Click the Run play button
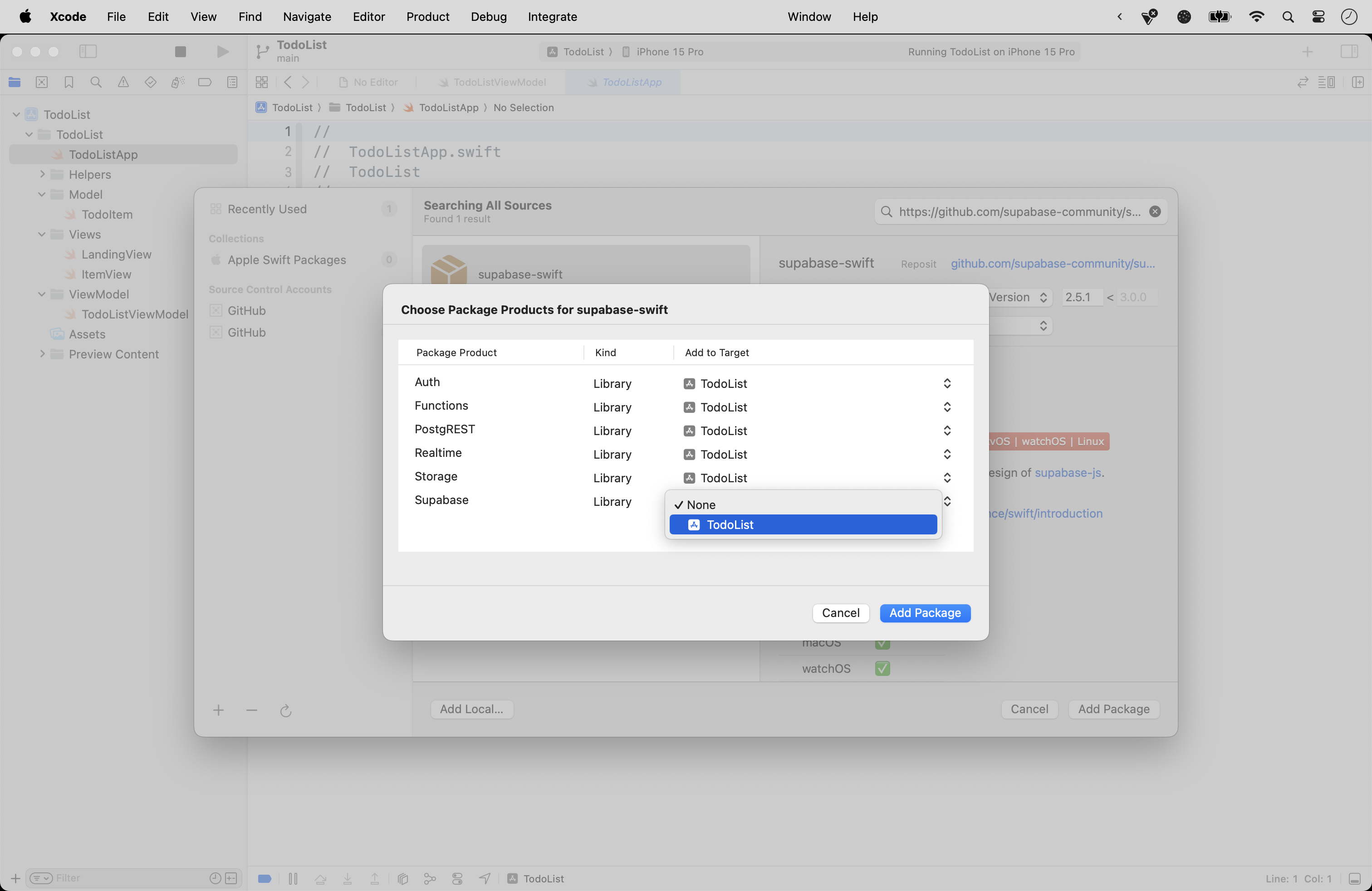1372x891 pixels. tap(222, 52)
